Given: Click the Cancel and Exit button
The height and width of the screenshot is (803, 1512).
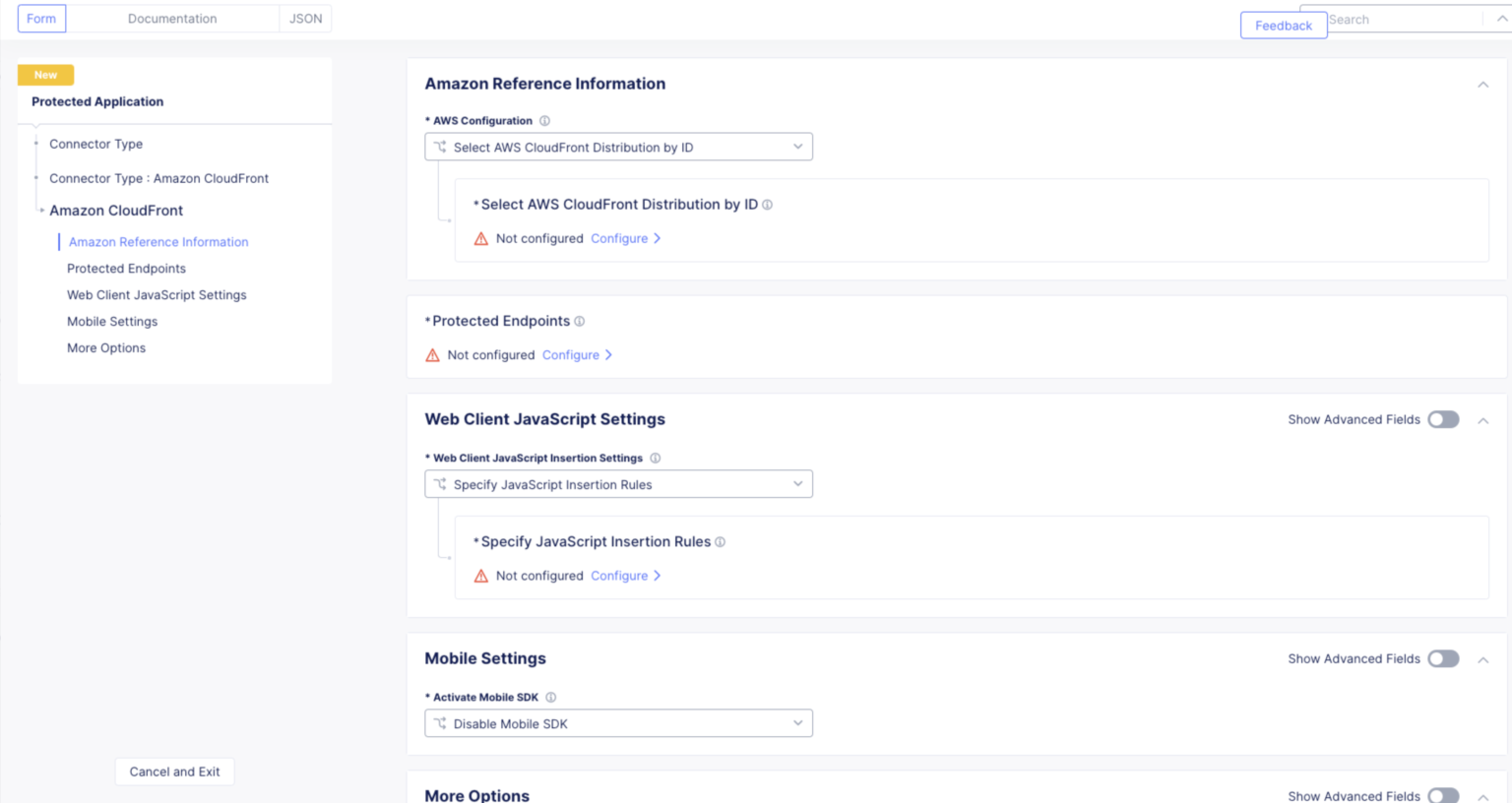Looking at the screenshot, I should pyautogui.click(x=174, y=772).
